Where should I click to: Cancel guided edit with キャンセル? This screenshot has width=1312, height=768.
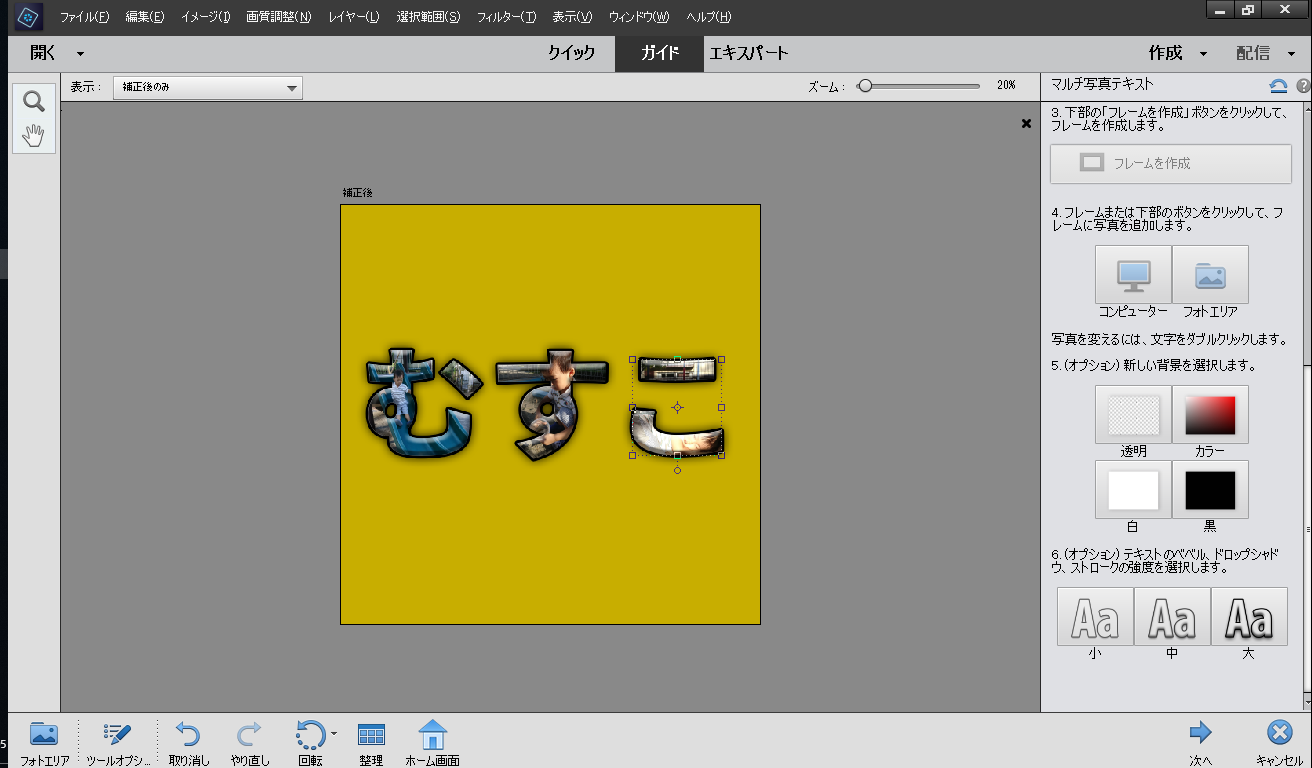tap(1279, 743)
